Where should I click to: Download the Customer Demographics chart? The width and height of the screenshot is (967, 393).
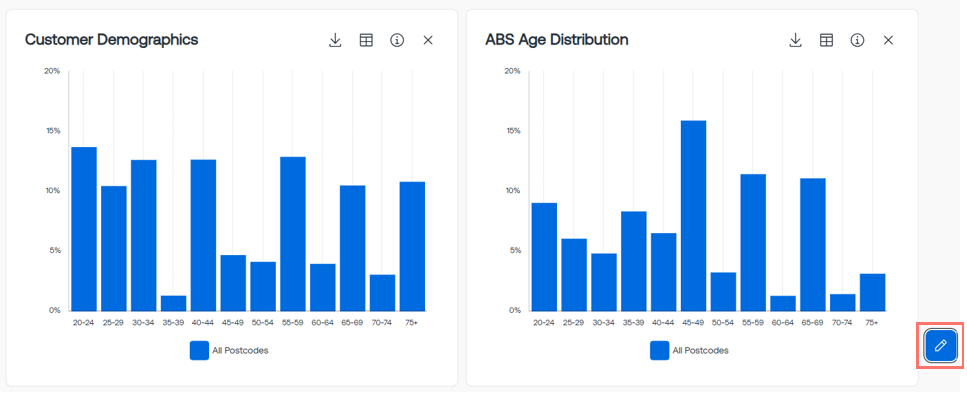tap(335, 41)
